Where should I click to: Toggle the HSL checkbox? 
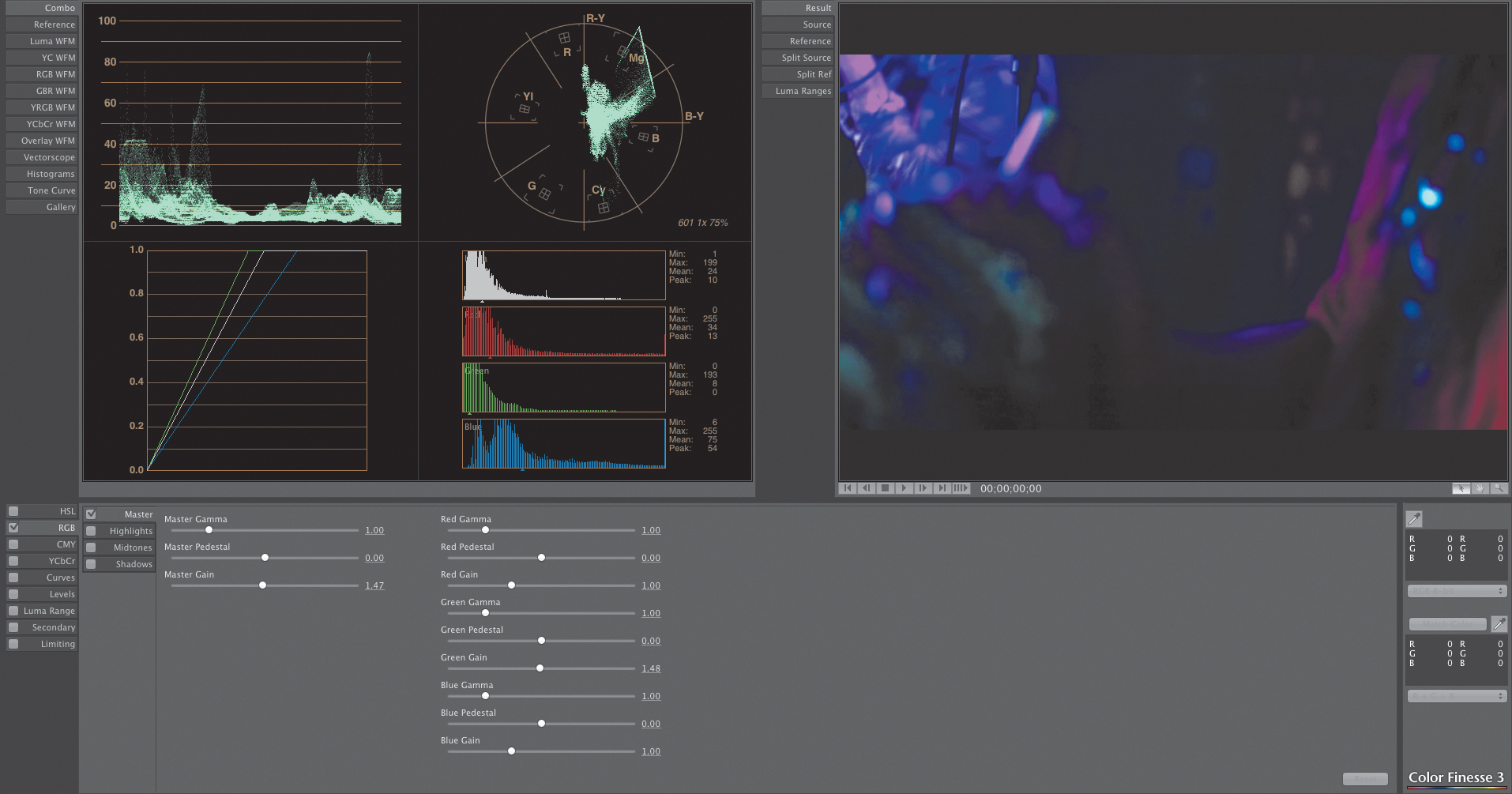13,511
